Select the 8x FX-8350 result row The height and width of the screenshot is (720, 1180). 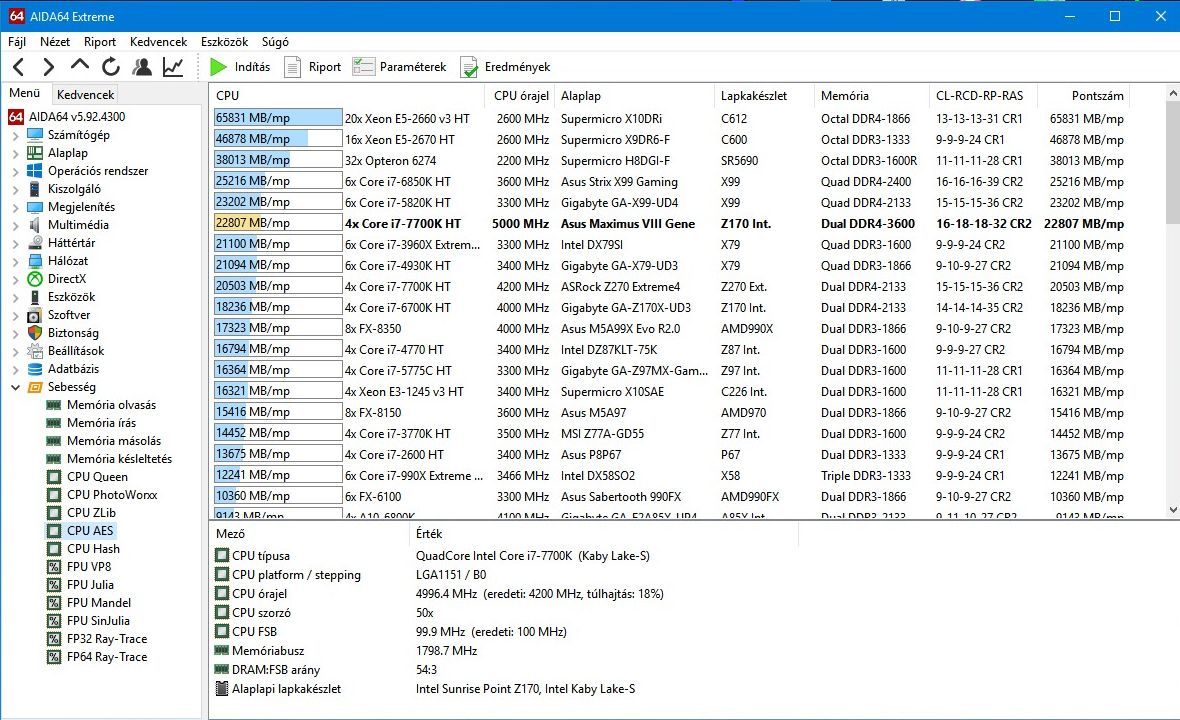(669, 329)
